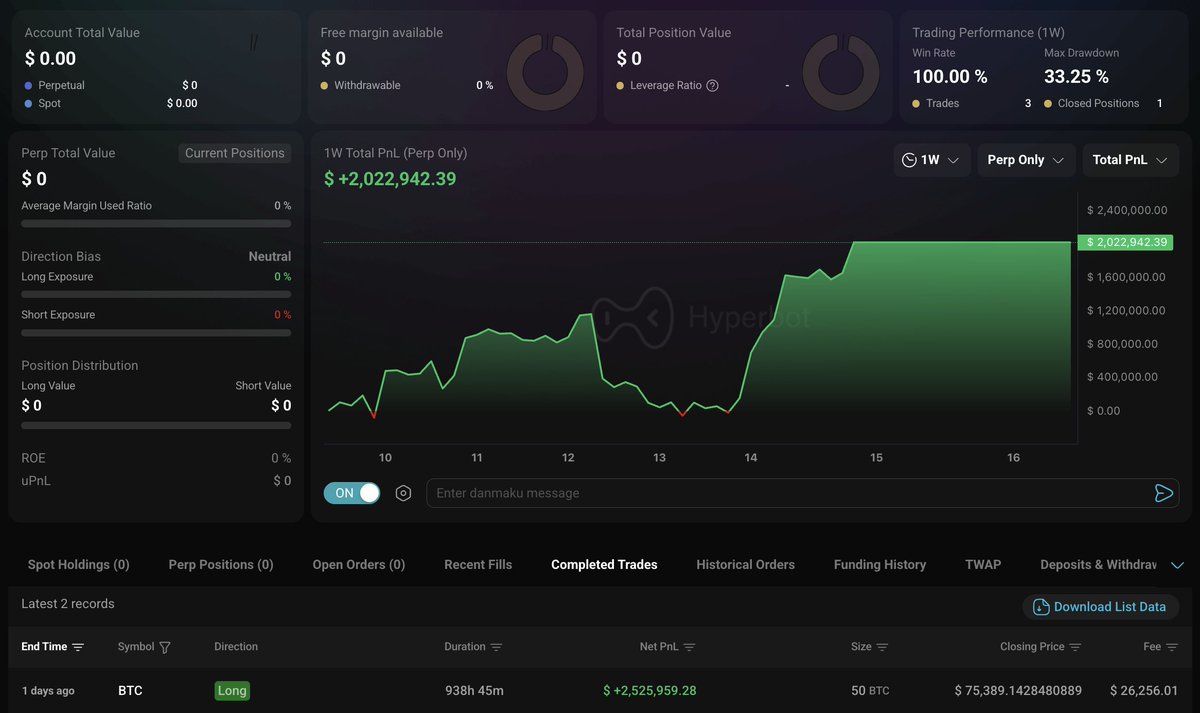Sort by Duration column icon
The width and height of the screenshot is (1200, 713).
click(x=496, y=647)
